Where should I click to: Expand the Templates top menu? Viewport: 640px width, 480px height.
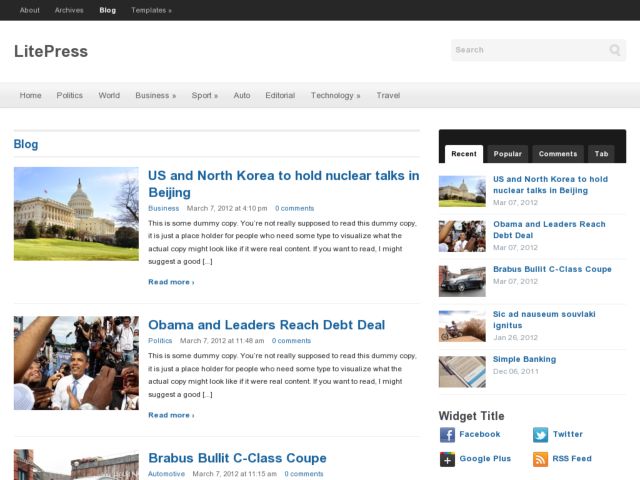(x=151, y=10)
